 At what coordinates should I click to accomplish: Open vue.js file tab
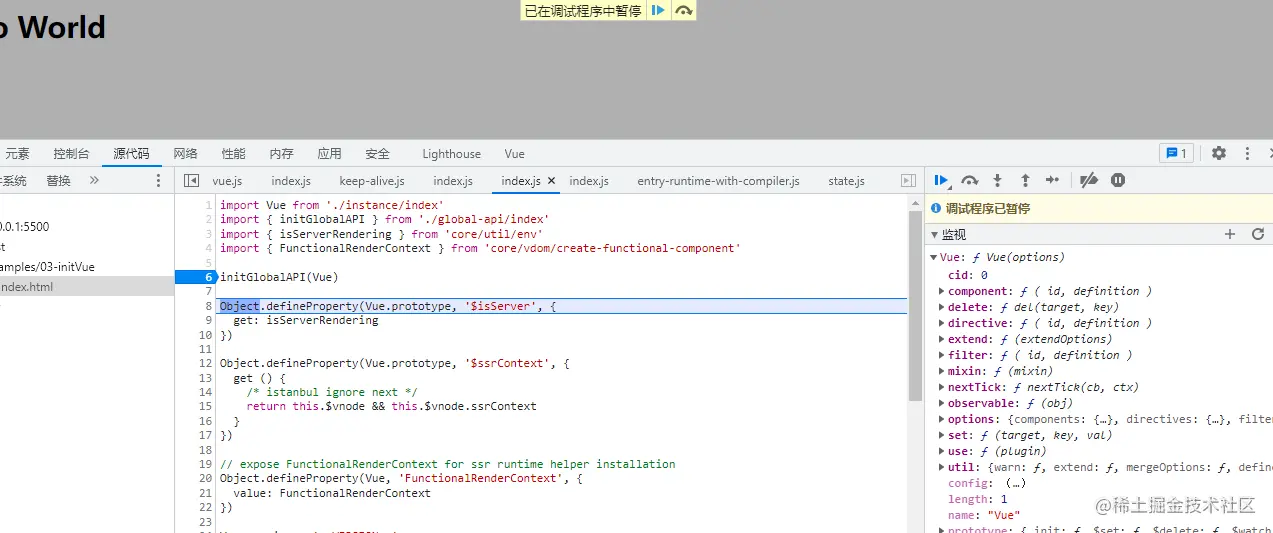pos(227,181)
